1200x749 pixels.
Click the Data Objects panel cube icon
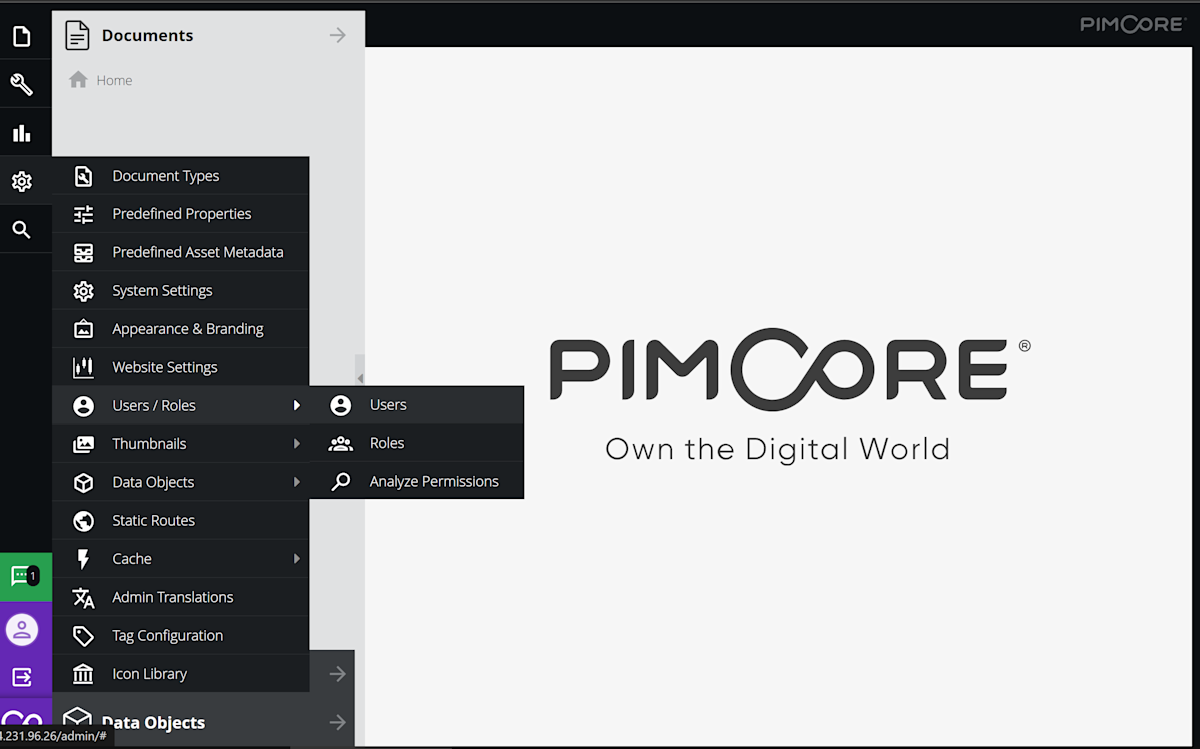click(x=77, y=720)
